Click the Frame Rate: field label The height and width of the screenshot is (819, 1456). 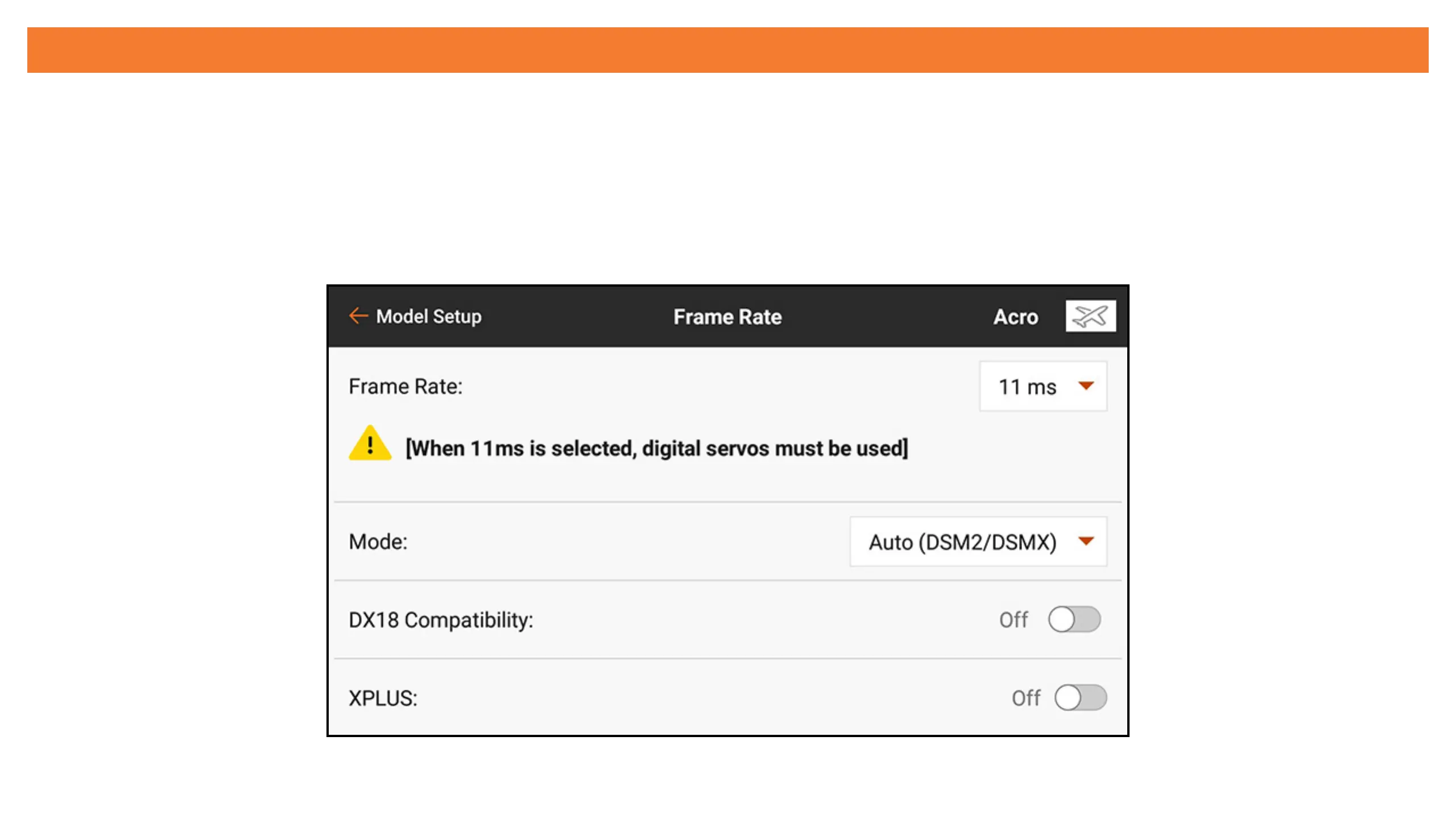click(x=406, y=387)
